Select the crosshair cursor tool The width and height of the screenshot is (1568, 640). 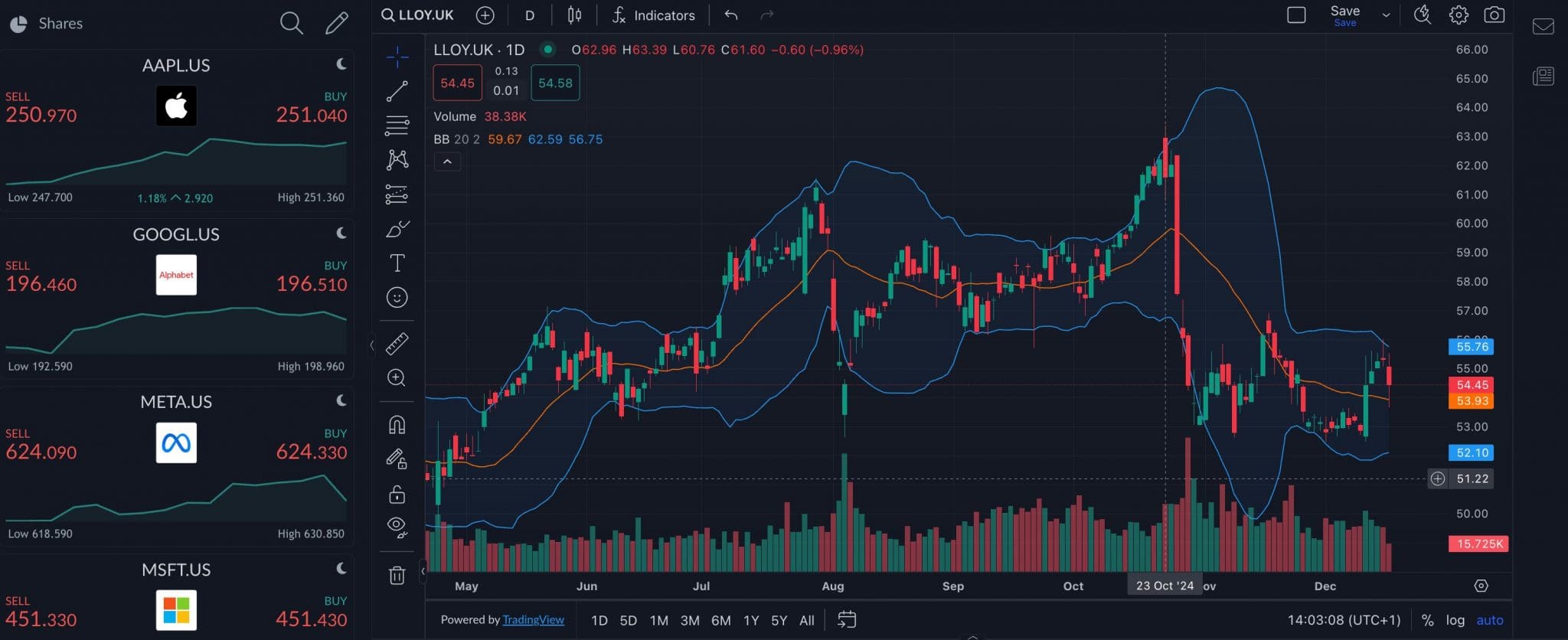(397, 57)
